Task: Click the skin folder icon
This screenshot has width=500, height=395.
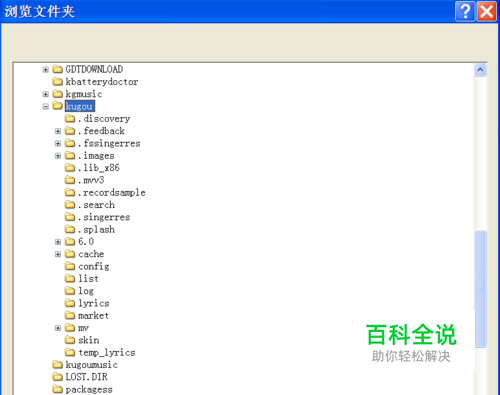Action: 70,340
